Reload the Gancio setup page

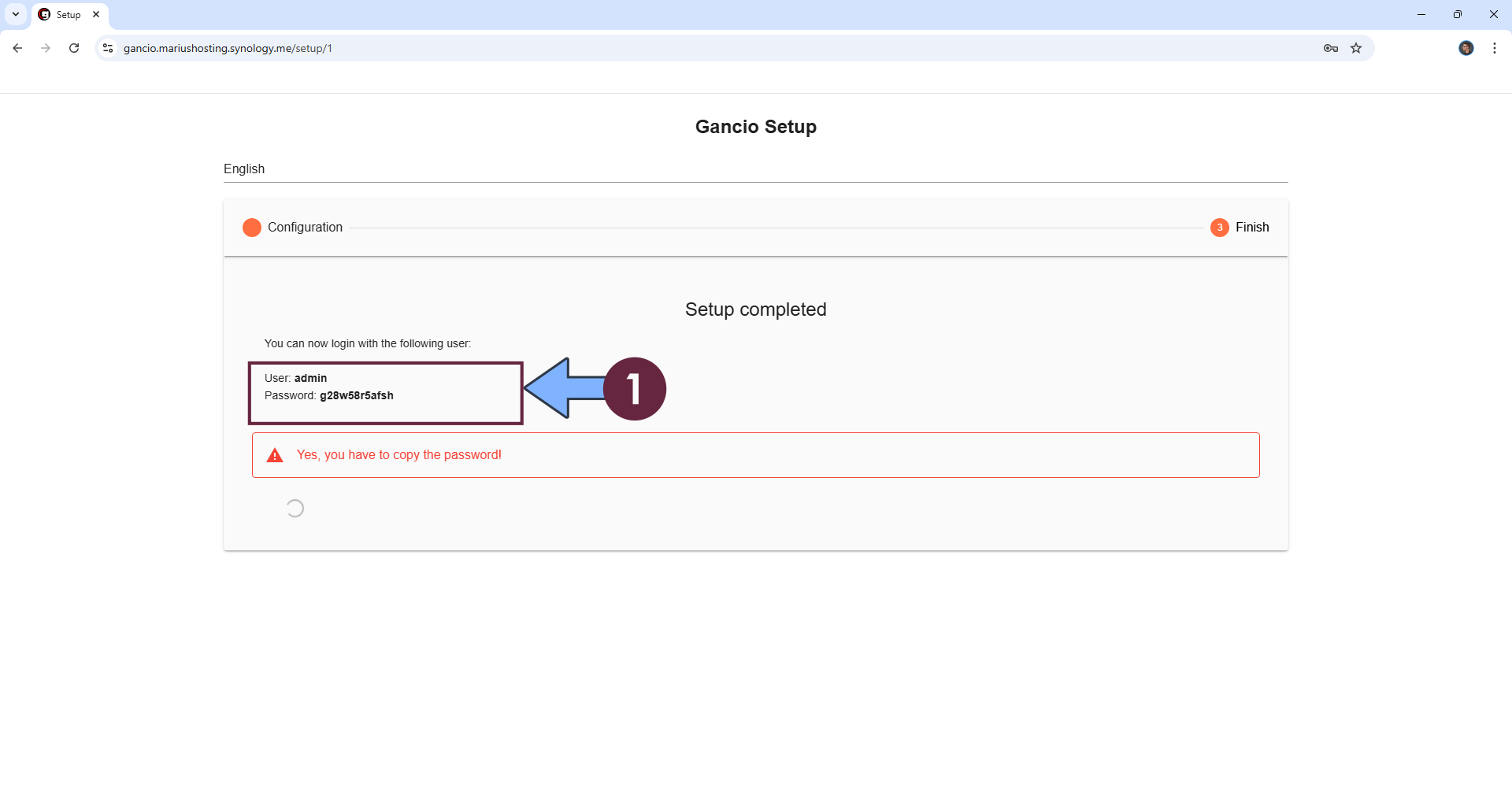click(x=74, y=48)
